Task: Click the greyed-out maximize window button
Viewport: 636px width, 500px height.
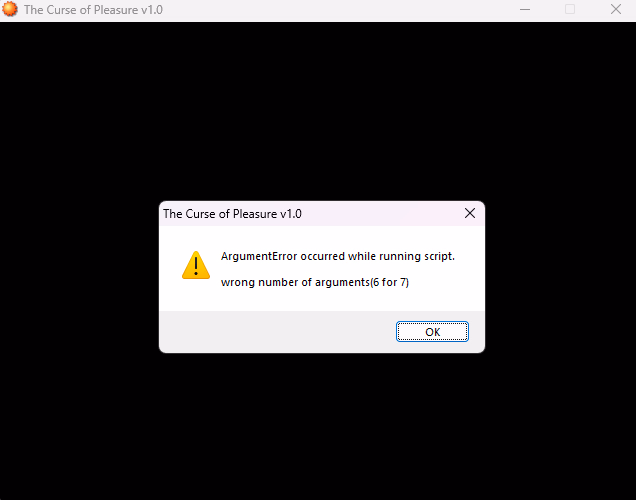Action: 570,9
